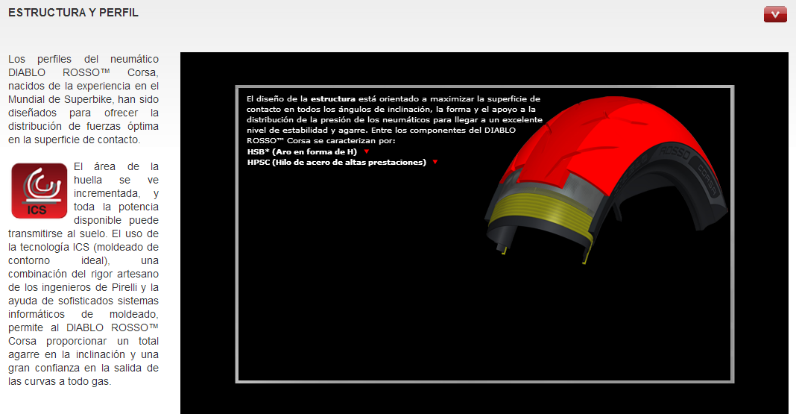The height and width of the screenshot is (414, 796).
Task: Select HPSC (Hilo de acero) label
Action: tap(336, 162)
